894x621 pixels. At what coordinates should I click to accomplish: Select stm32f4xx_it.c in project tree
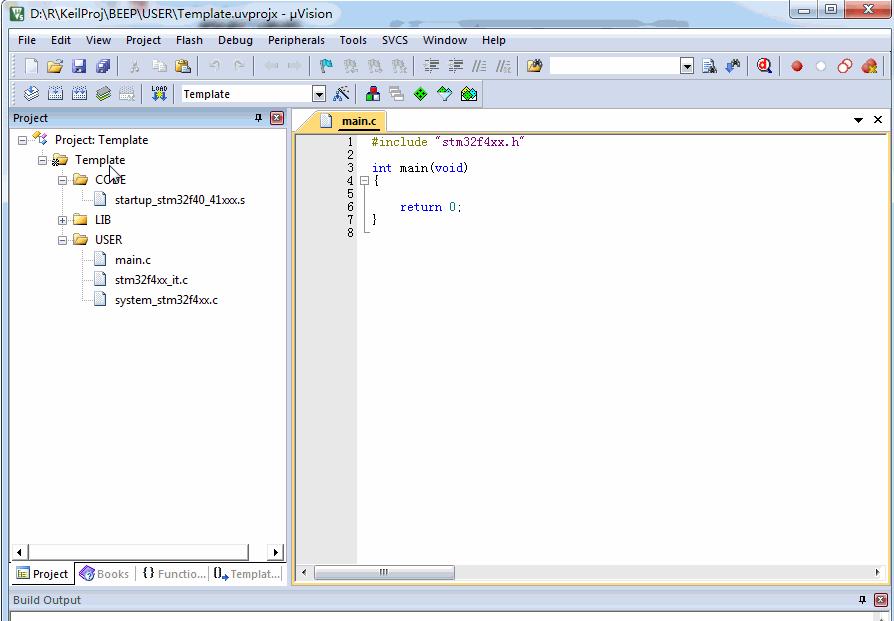coord(151,280)
